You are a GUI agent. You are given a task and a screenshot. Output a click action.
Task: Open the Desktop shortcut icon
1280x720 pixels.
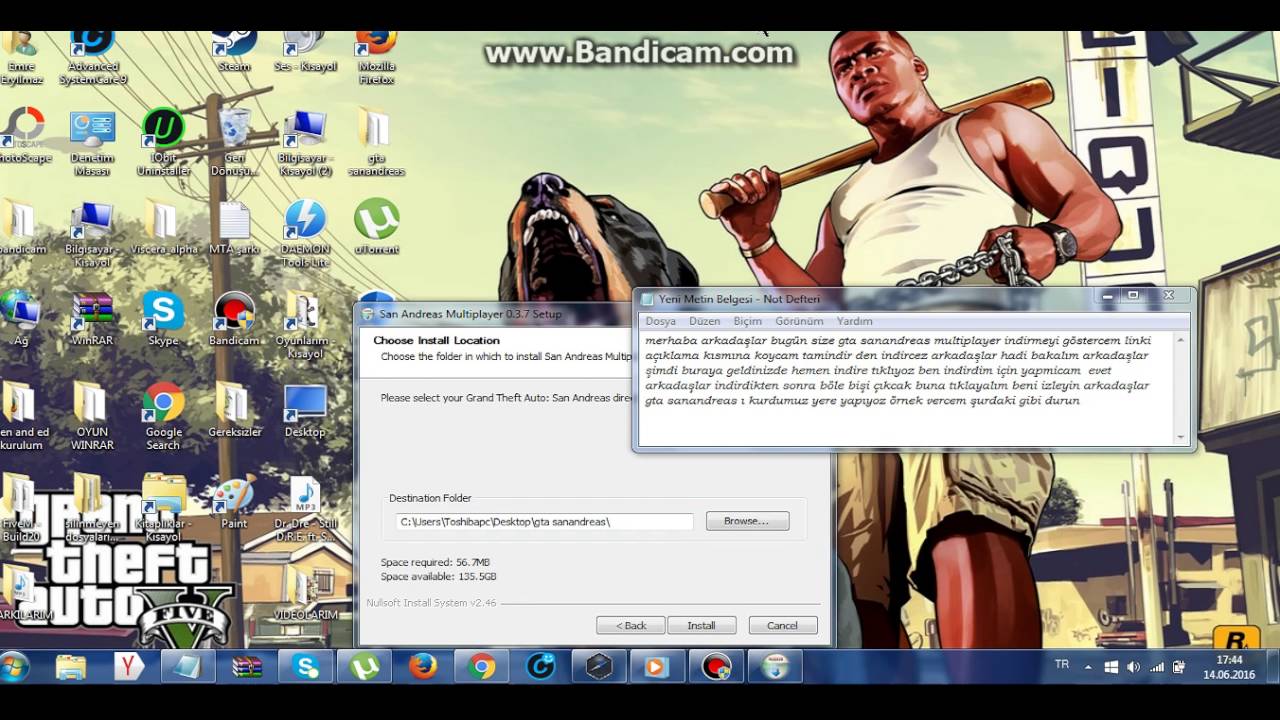305,410
